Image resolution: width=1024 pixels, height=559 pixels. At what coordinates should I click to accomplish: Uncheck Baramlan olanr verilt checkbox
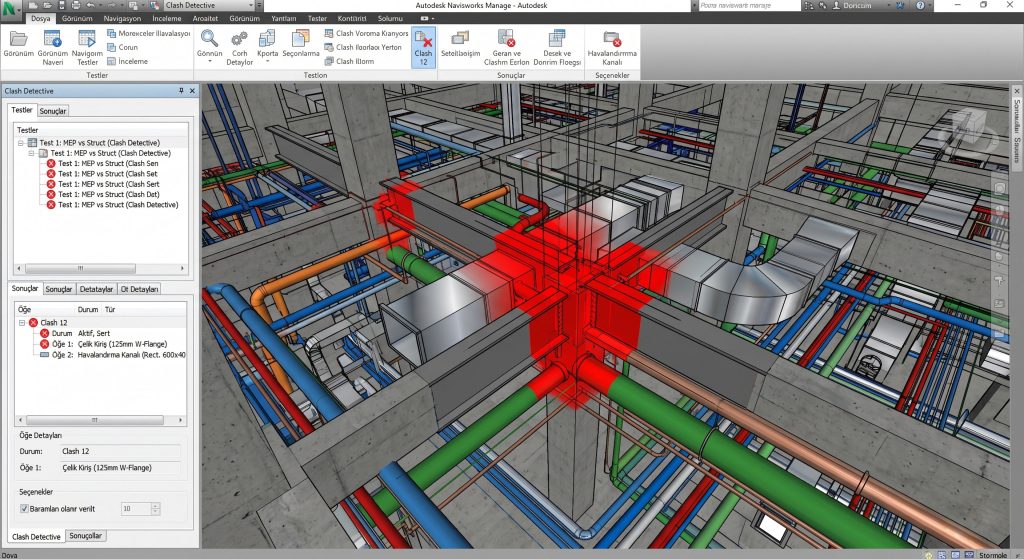coord(24,509)
